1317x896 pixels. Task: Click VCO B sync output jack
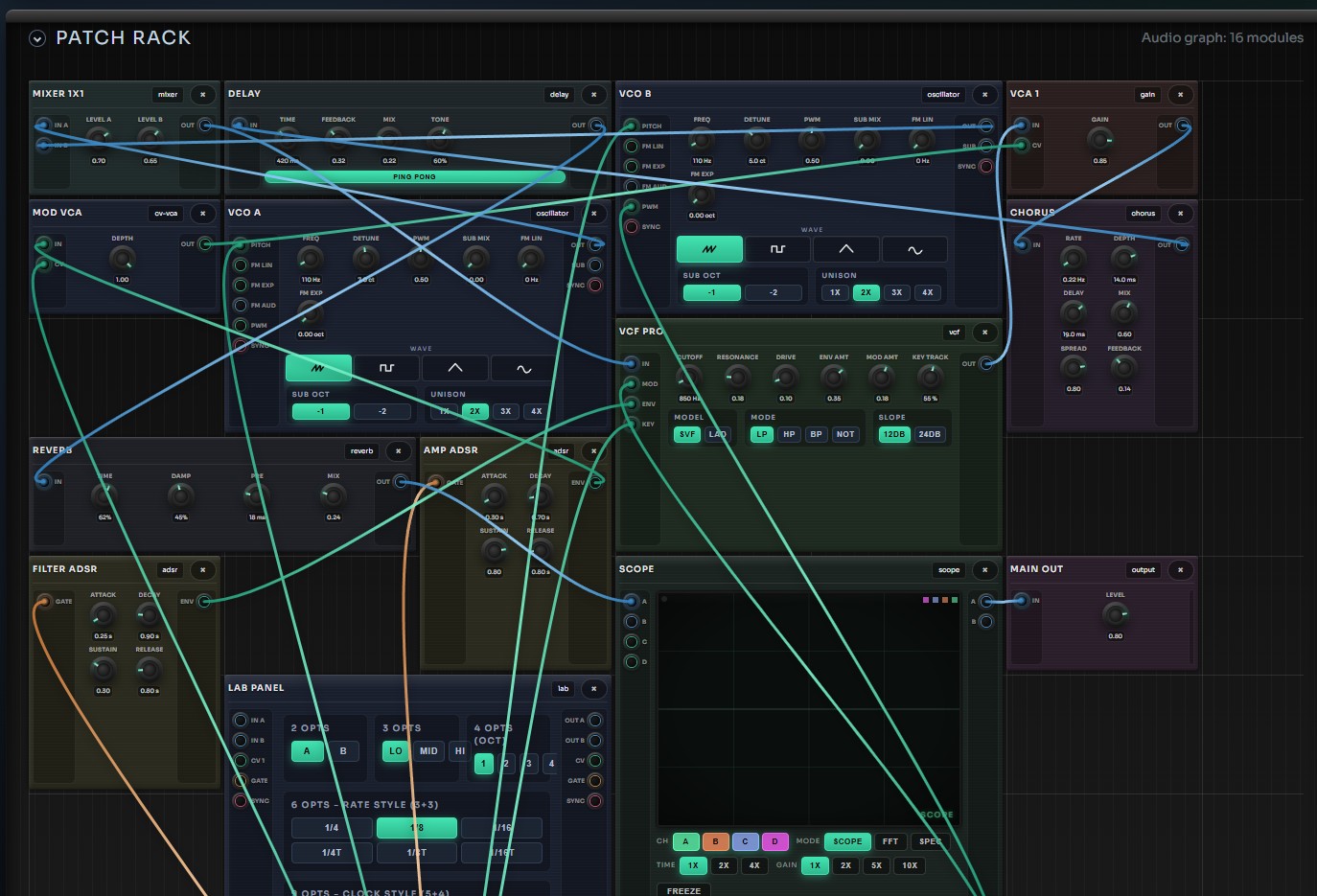[x=985, y=167]
